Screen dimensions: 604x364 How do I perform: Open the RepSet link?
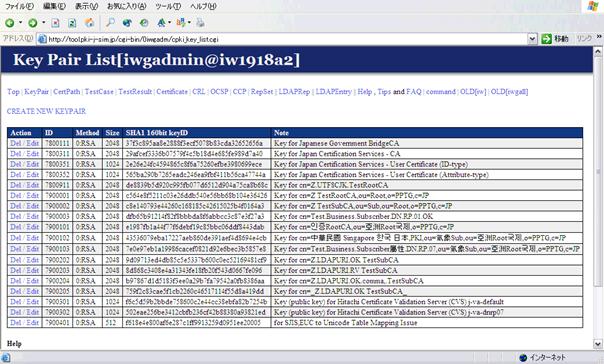coord(262,92)
